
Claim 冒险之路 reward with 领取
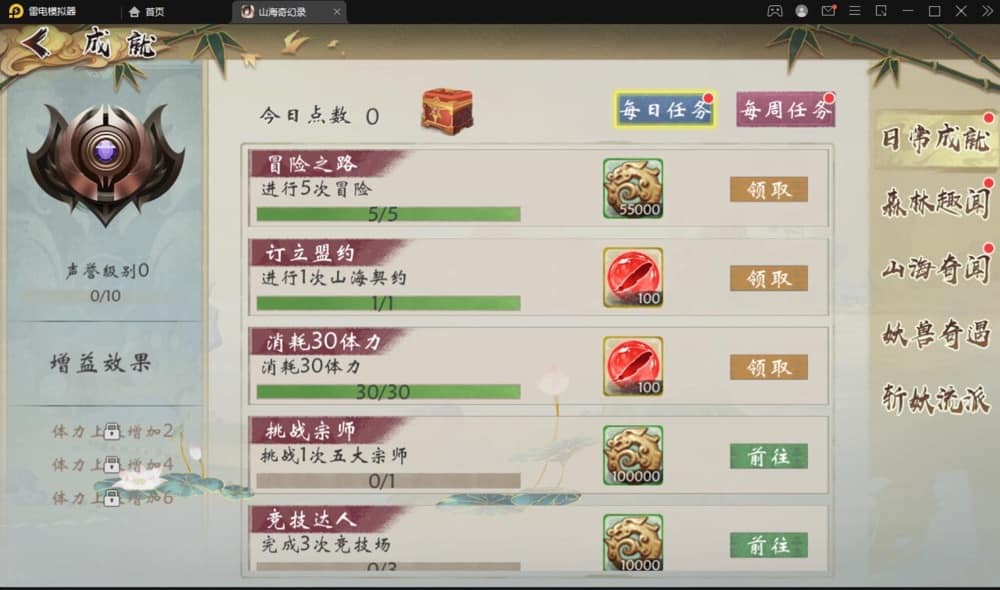pyautogui.click(x=768, y=189)
